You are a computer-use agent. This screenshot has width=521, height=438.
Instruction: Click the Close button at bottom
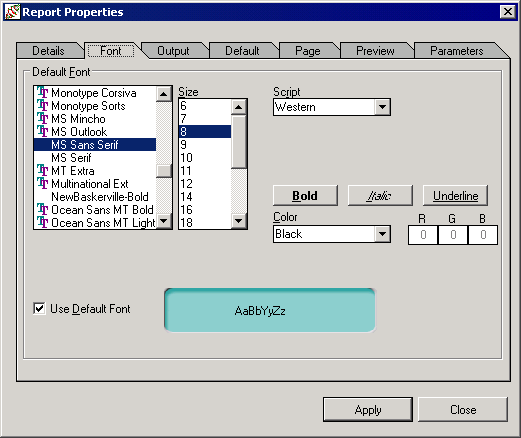[x=463, y=410]
